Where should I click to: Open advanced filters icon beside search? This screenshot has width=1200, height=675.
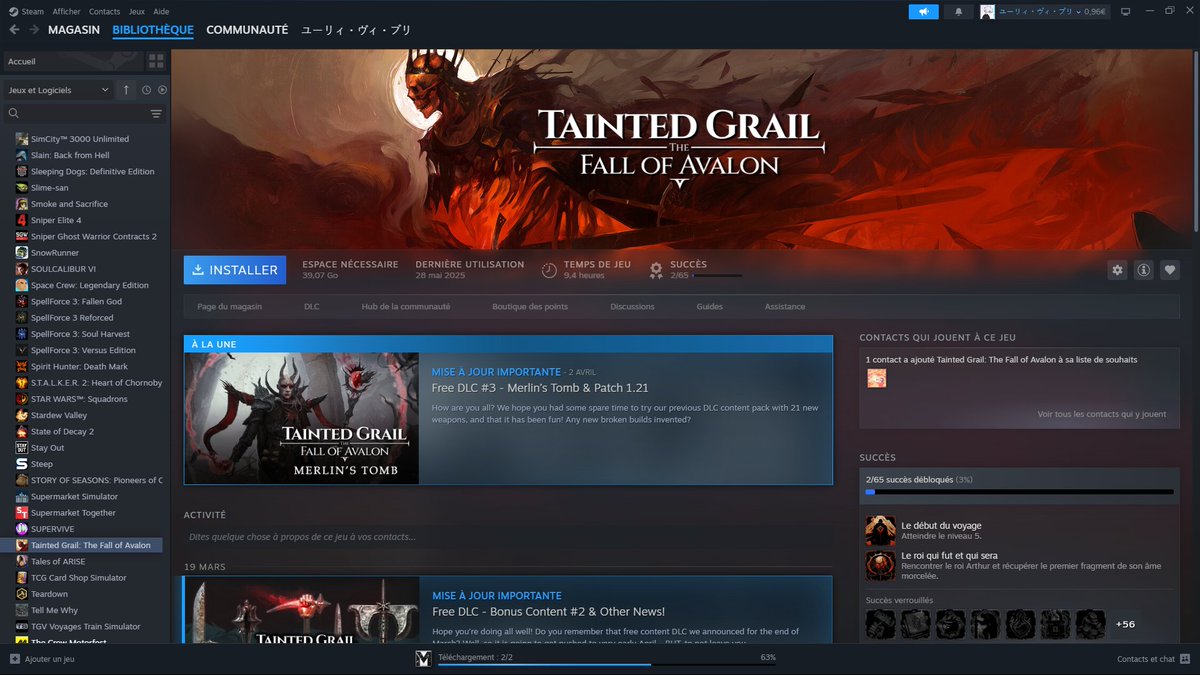pyautogui.click(x=156, y=114)
